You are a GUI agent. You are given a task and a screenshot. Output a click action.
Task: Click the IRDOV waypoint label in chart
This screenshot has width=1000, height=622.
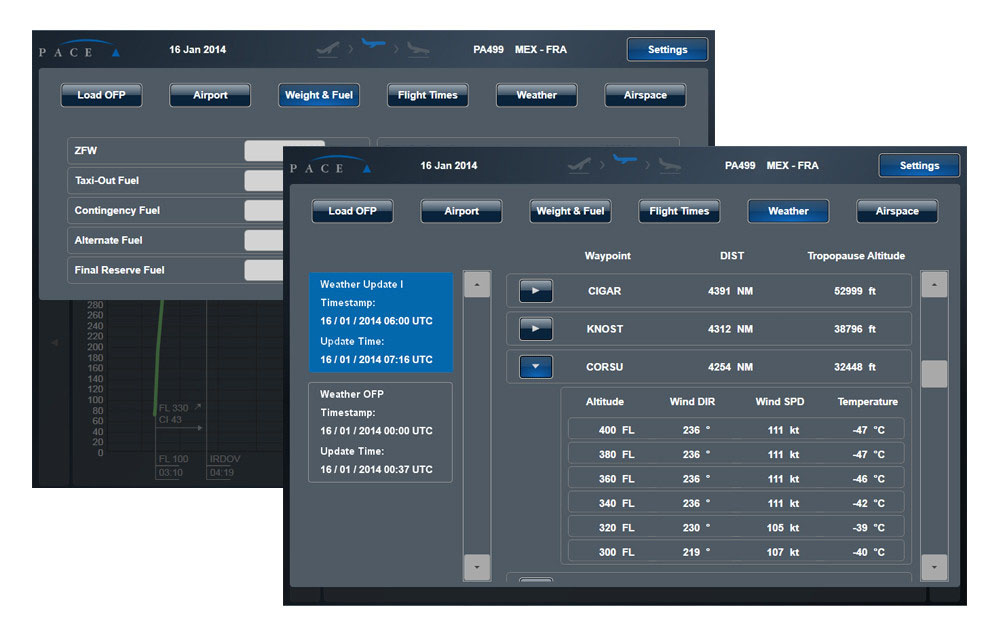tap(224, 459)
